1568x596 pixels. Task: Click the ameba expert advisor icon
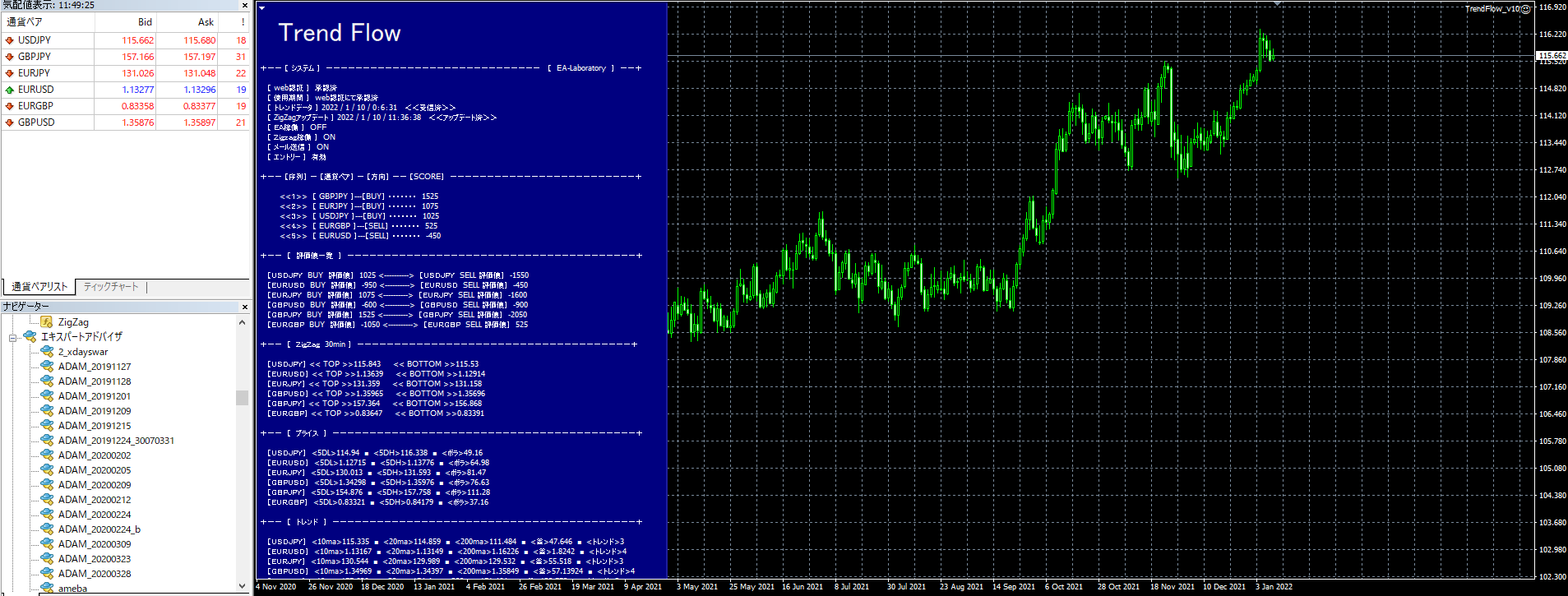coord(47,589)
